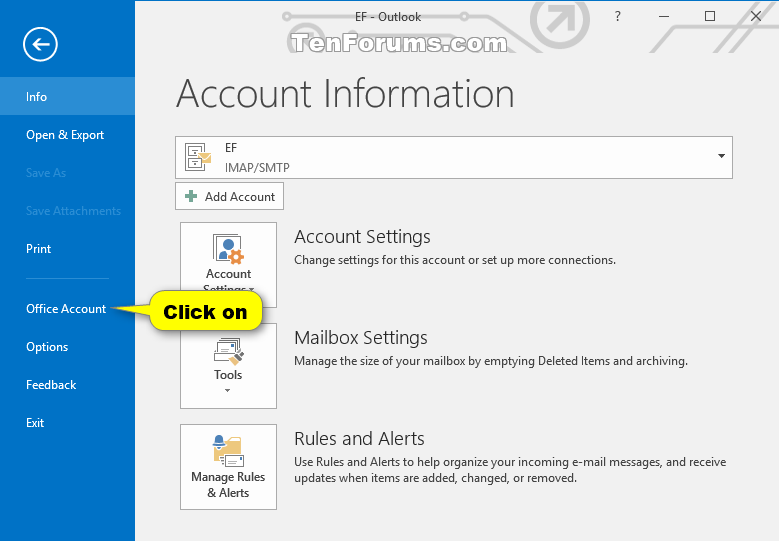The width and height of the screenshot is (779, 541).
Task: Click the back arrow circle icon
Action: (x=40, y=44)
